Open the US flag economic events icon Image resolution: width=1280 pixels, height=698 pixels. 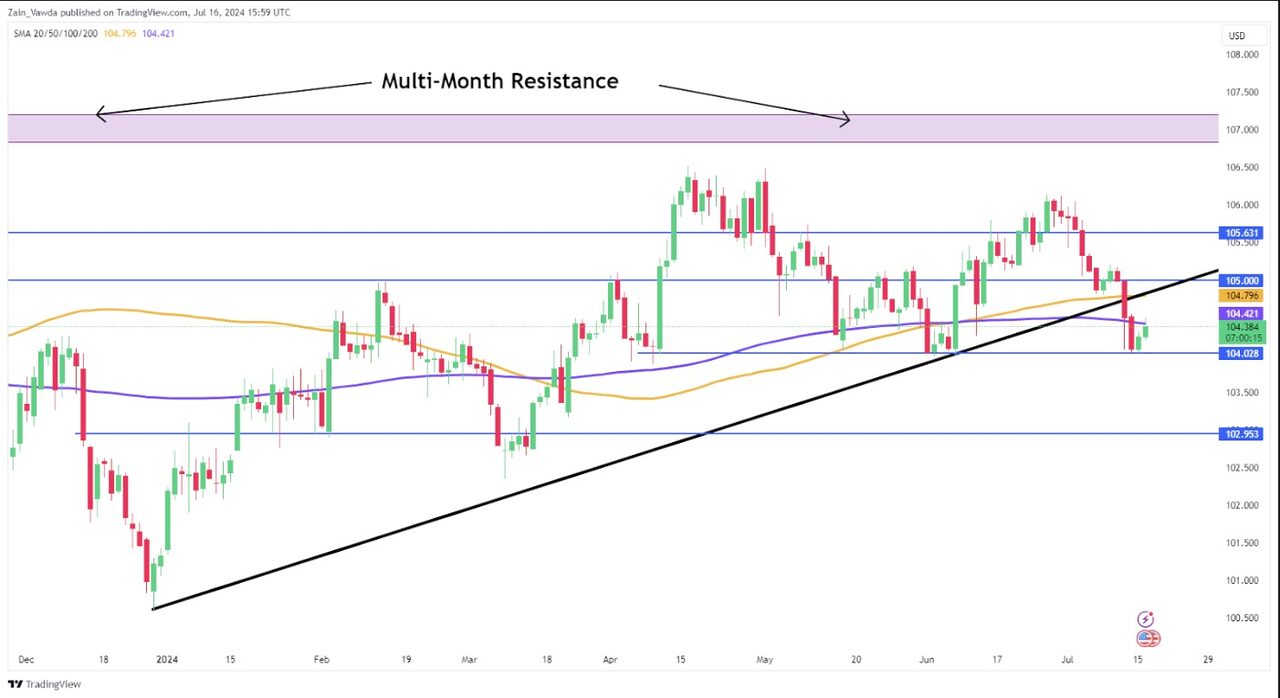tap(1147, 638)
